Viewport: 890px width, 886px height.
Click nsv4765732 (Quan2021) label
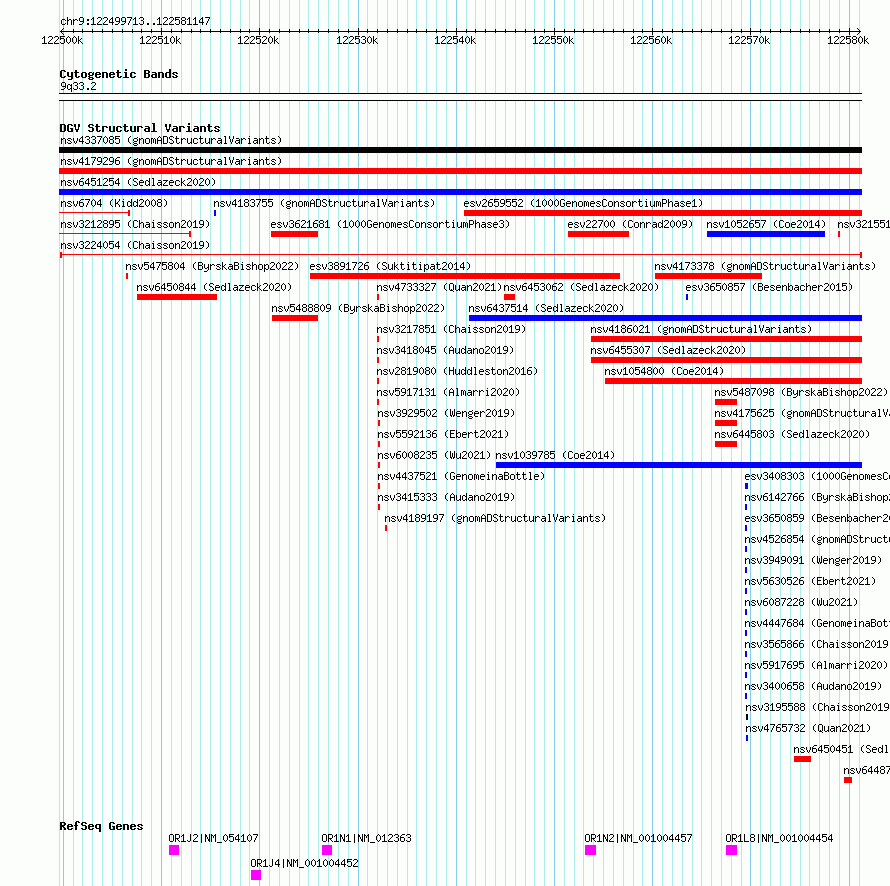[x=808, y=728]
